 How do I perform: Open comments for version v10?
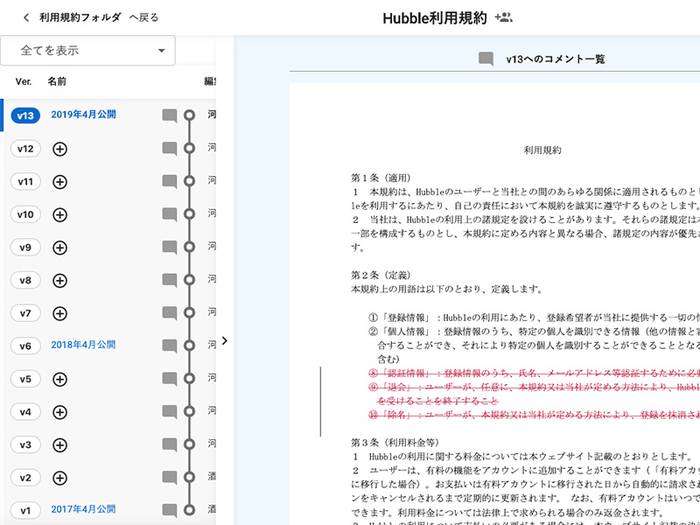coord(170,215)
